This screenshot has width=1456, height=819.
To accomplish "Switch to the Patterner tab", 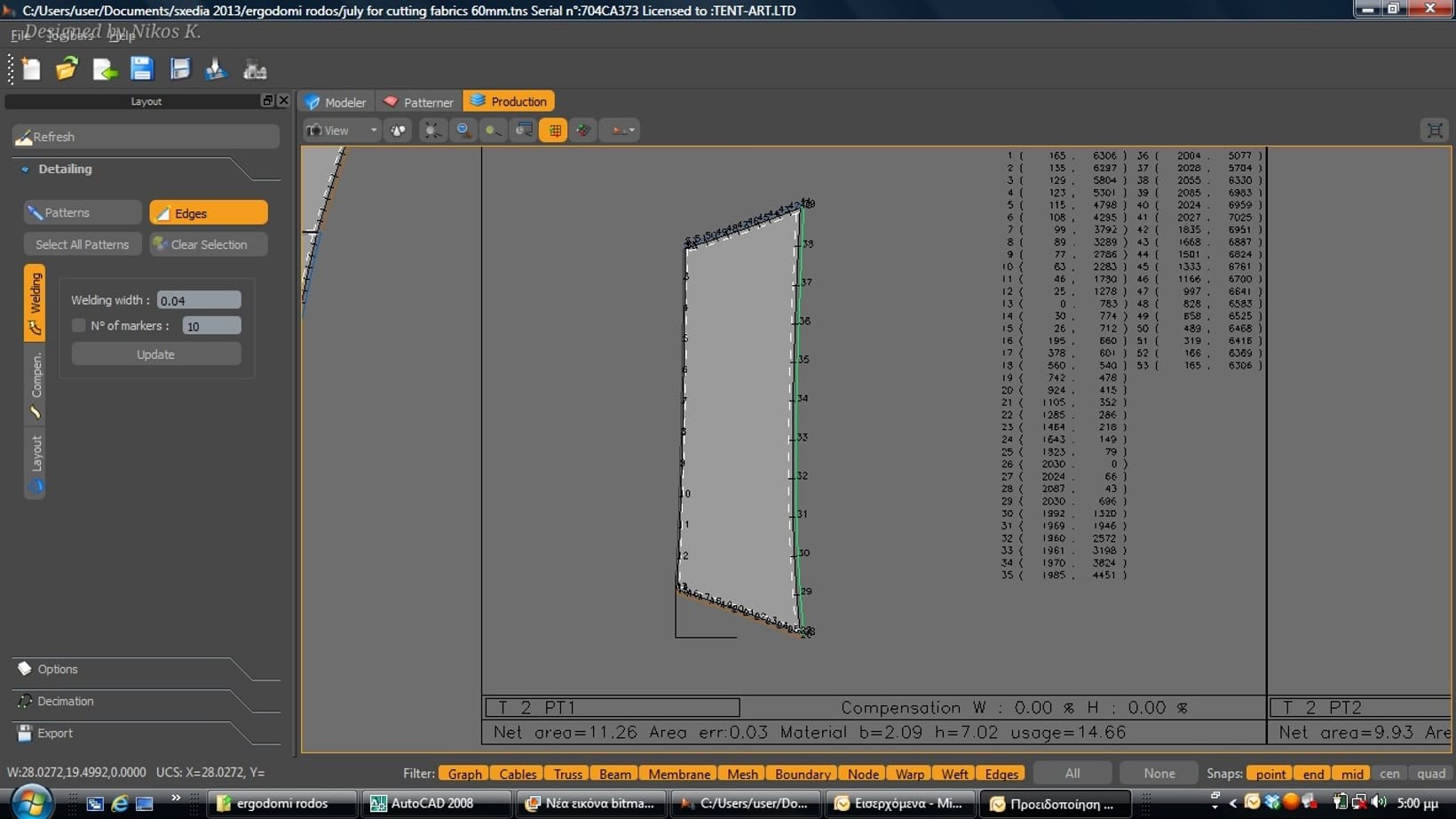I will (x=418, y=102).
